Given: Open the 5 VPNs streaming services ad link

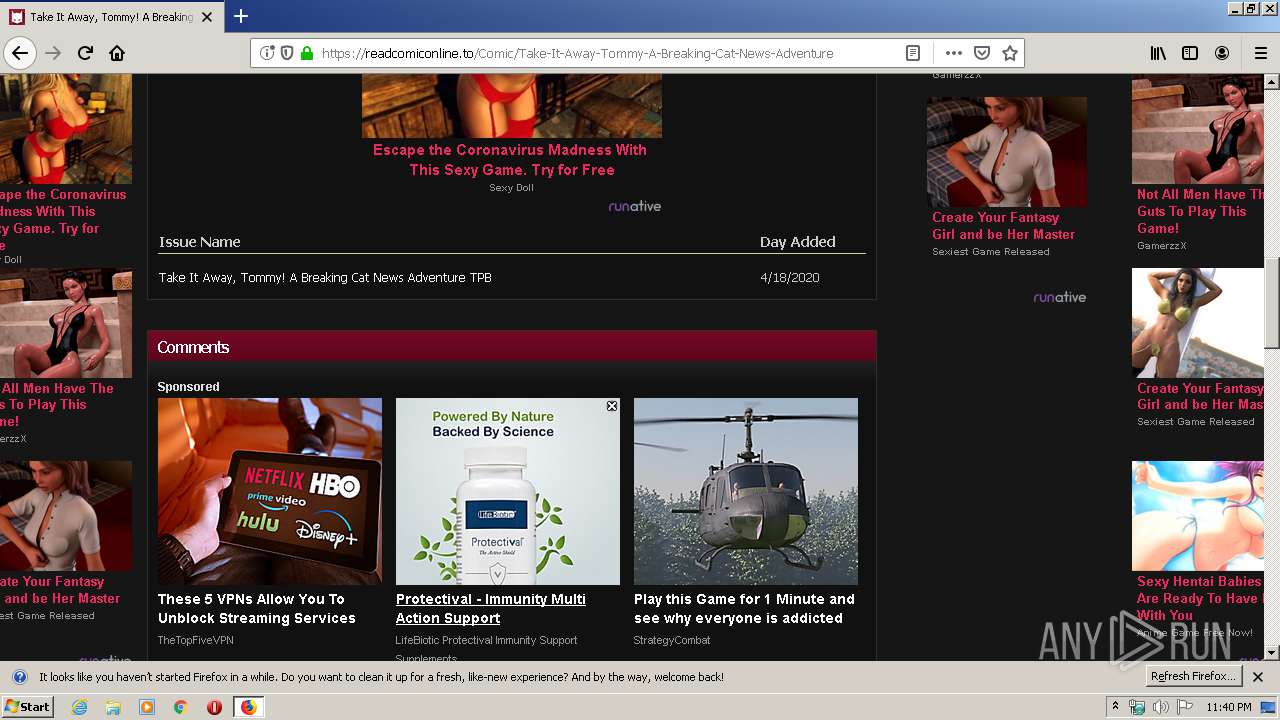Looking at the screenshot, I should point(257,608).
